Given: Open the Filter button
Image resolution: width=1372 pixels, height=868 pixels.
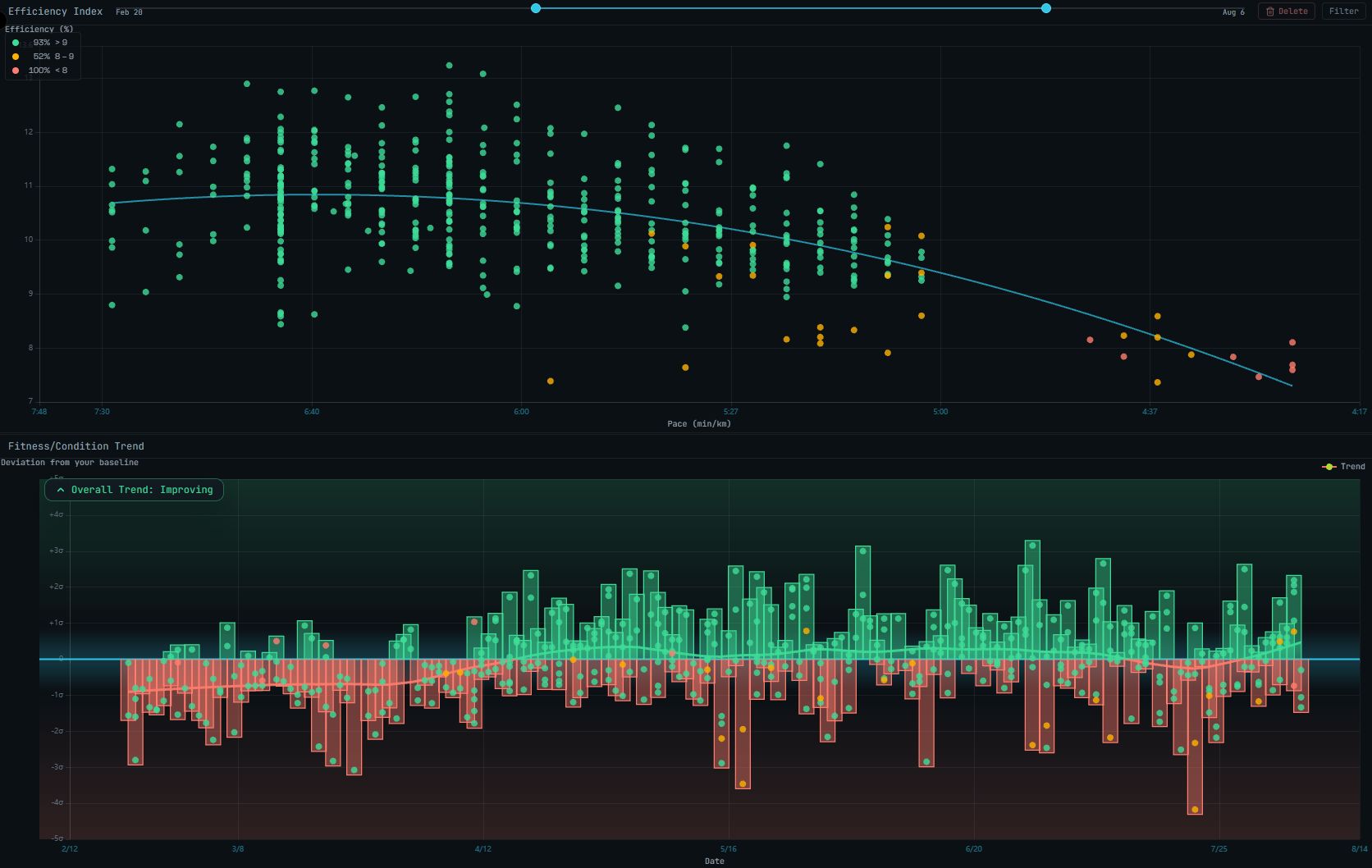Looking at the screenshot, I should pos(1343,11).
